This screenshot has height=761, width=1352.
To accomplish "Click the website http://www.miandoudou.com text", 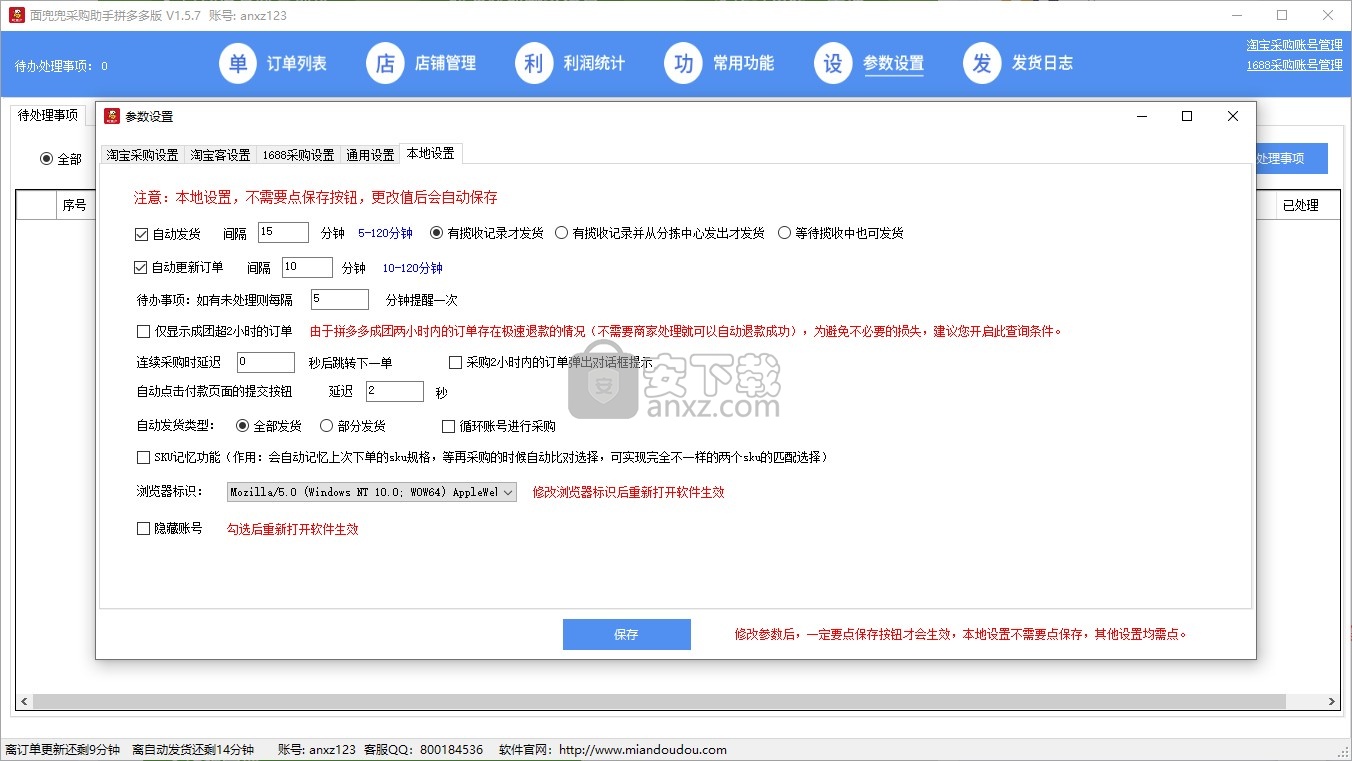I will (643, 750).
